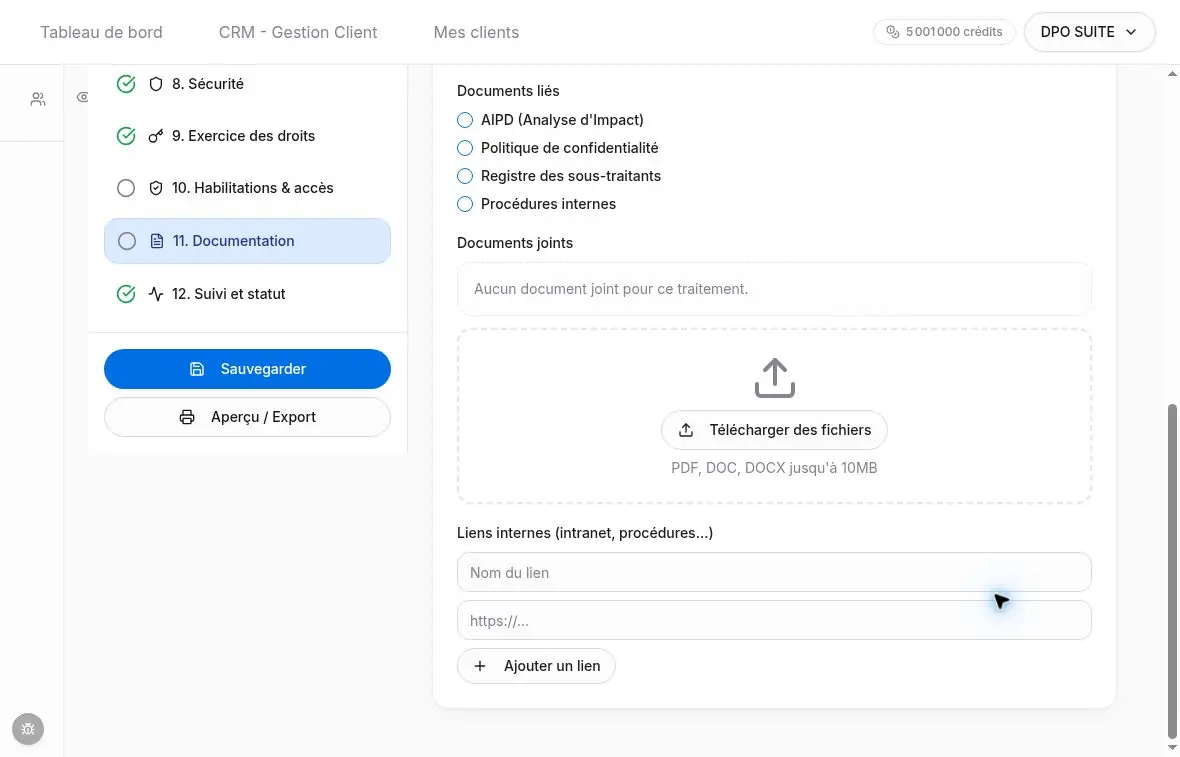
Task: Click the Sauvegarder button
Action: pyautogui.click(x=247, y=369)
